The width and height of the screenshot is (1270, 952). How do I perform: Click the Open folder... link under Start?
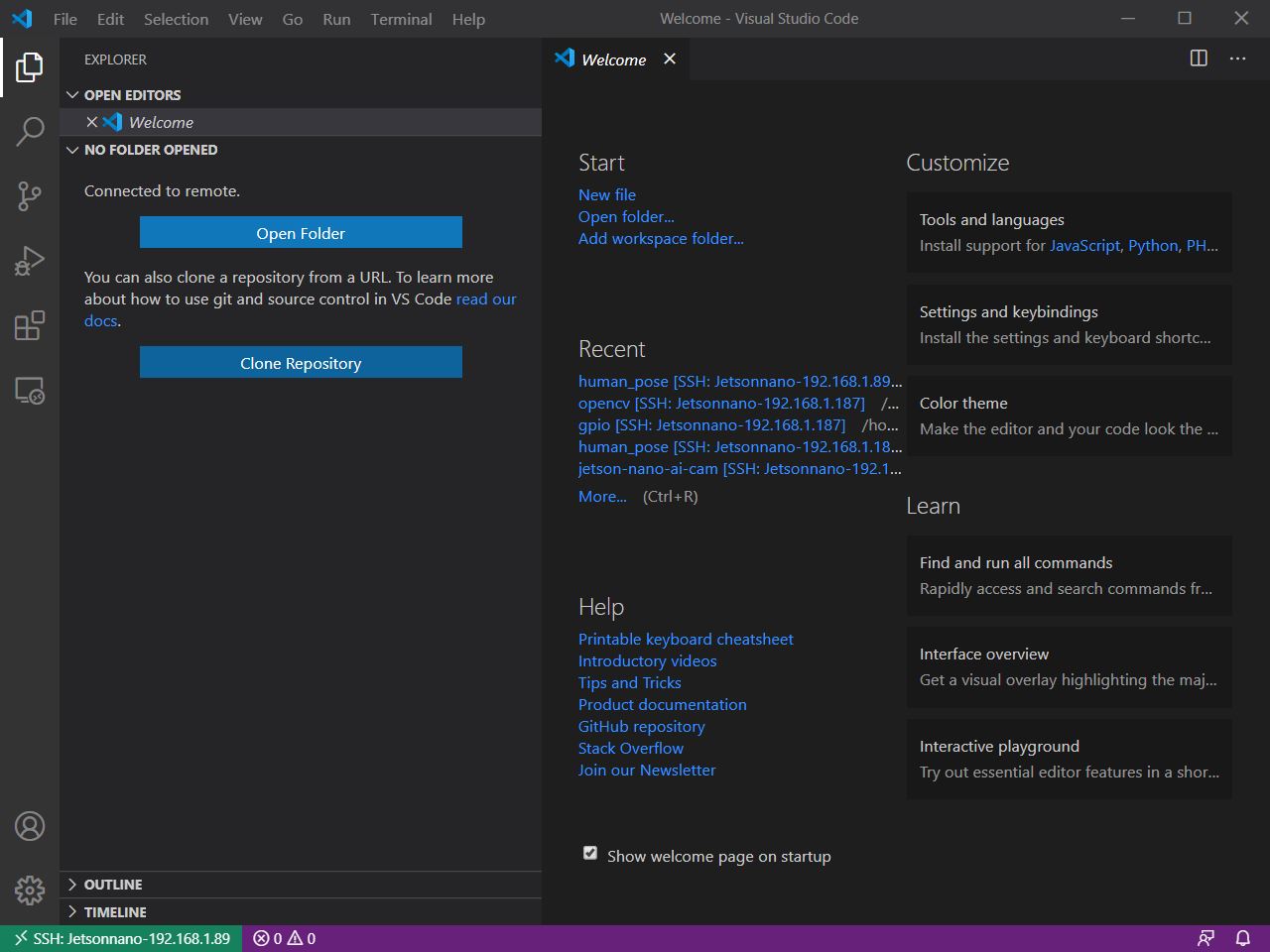pyautogui.click(x=626, y=216)
